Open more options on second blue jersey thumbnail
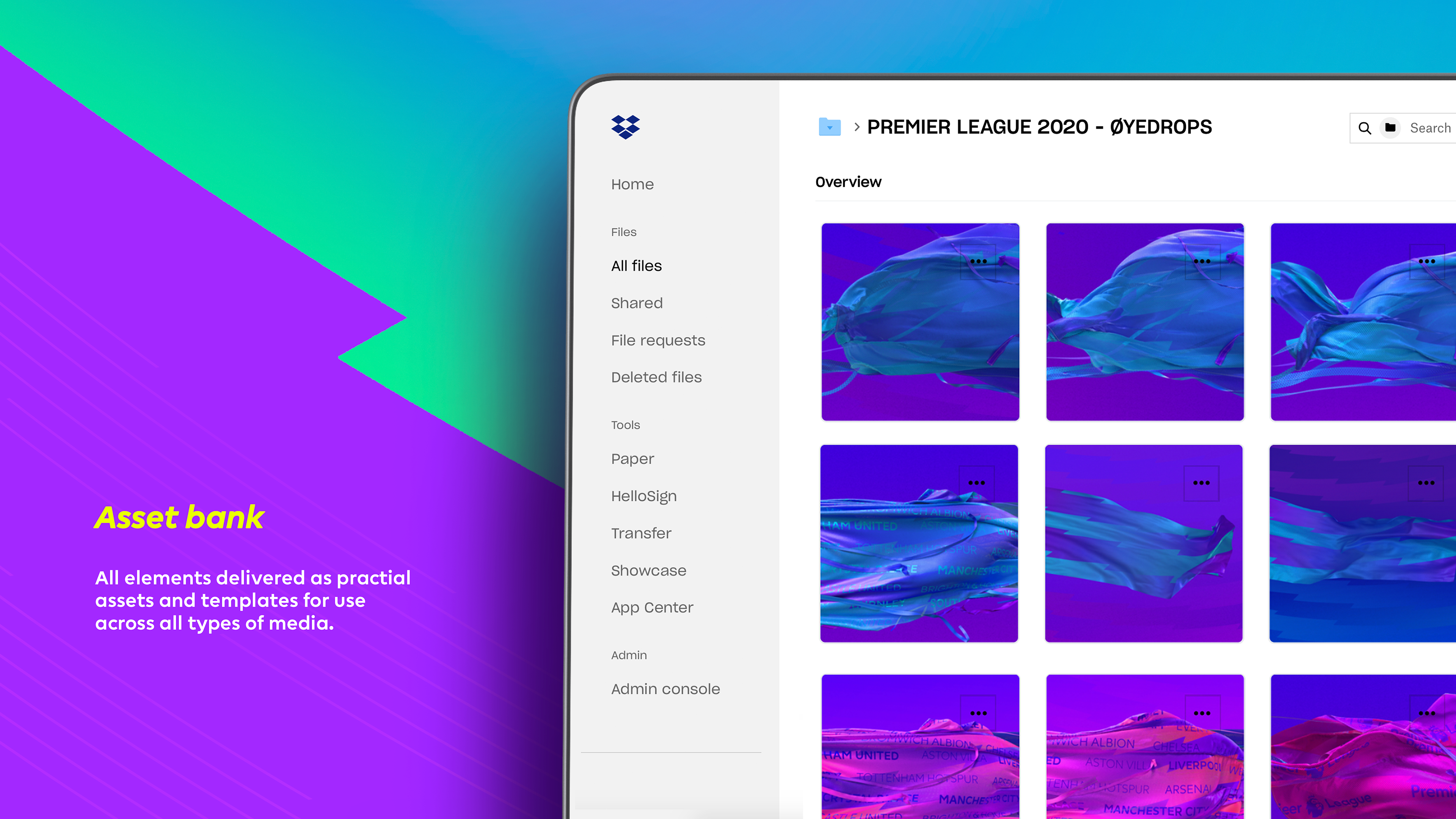The image size is (1456, 819). pos(1202,262)
